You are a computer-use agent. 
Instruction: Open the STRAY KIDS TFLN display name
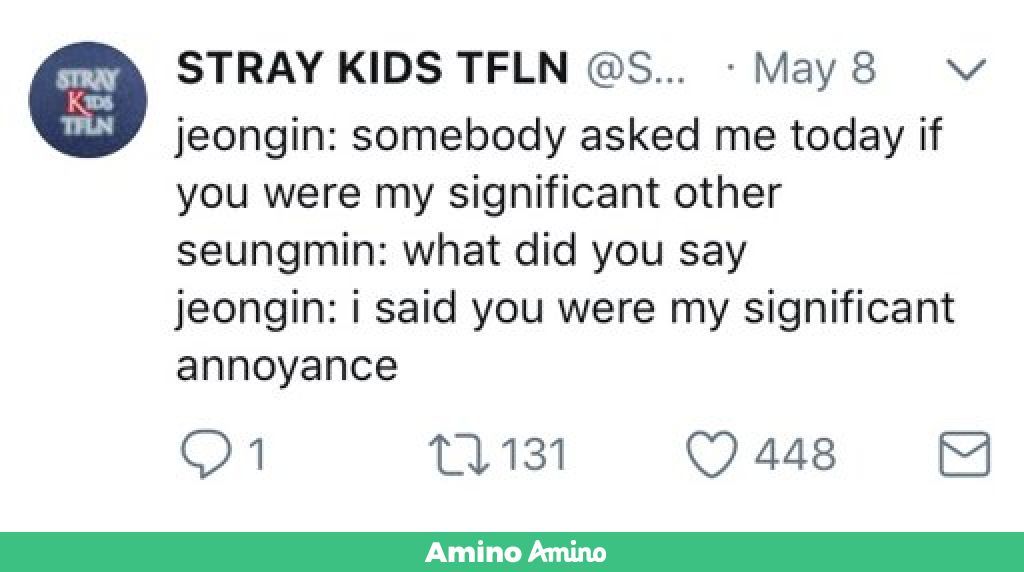point(372,70)
